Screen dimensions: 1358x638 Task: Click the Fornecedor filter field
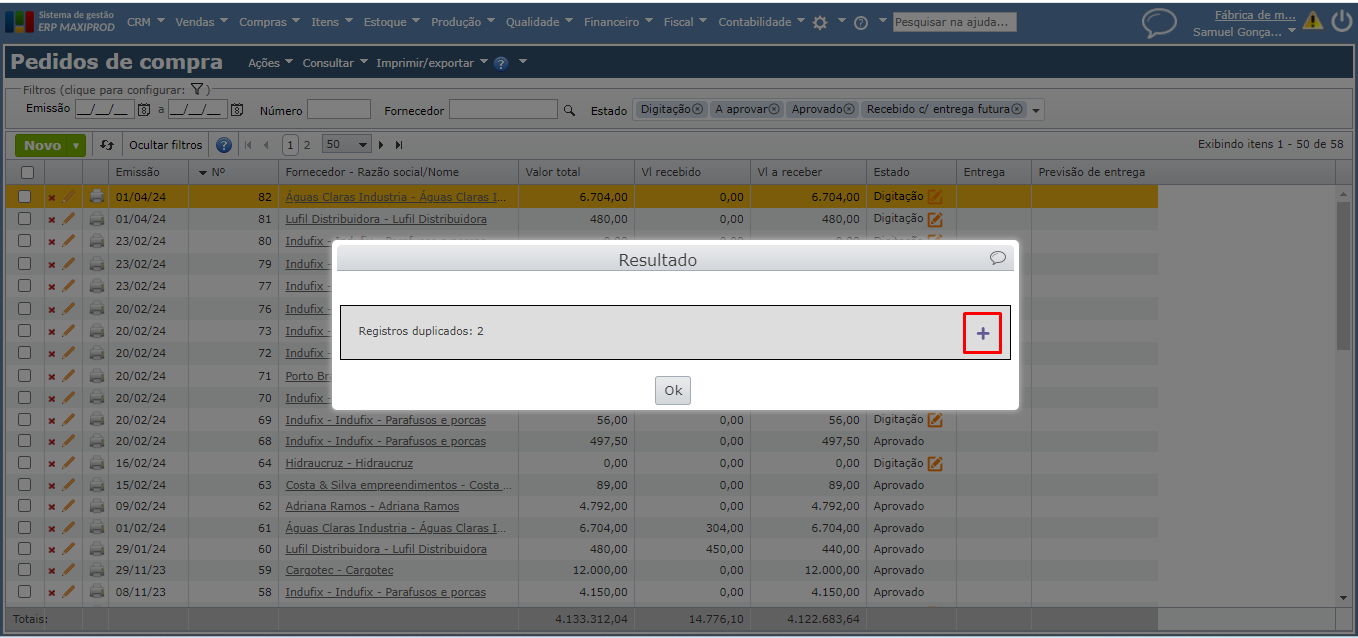point(503,110)
